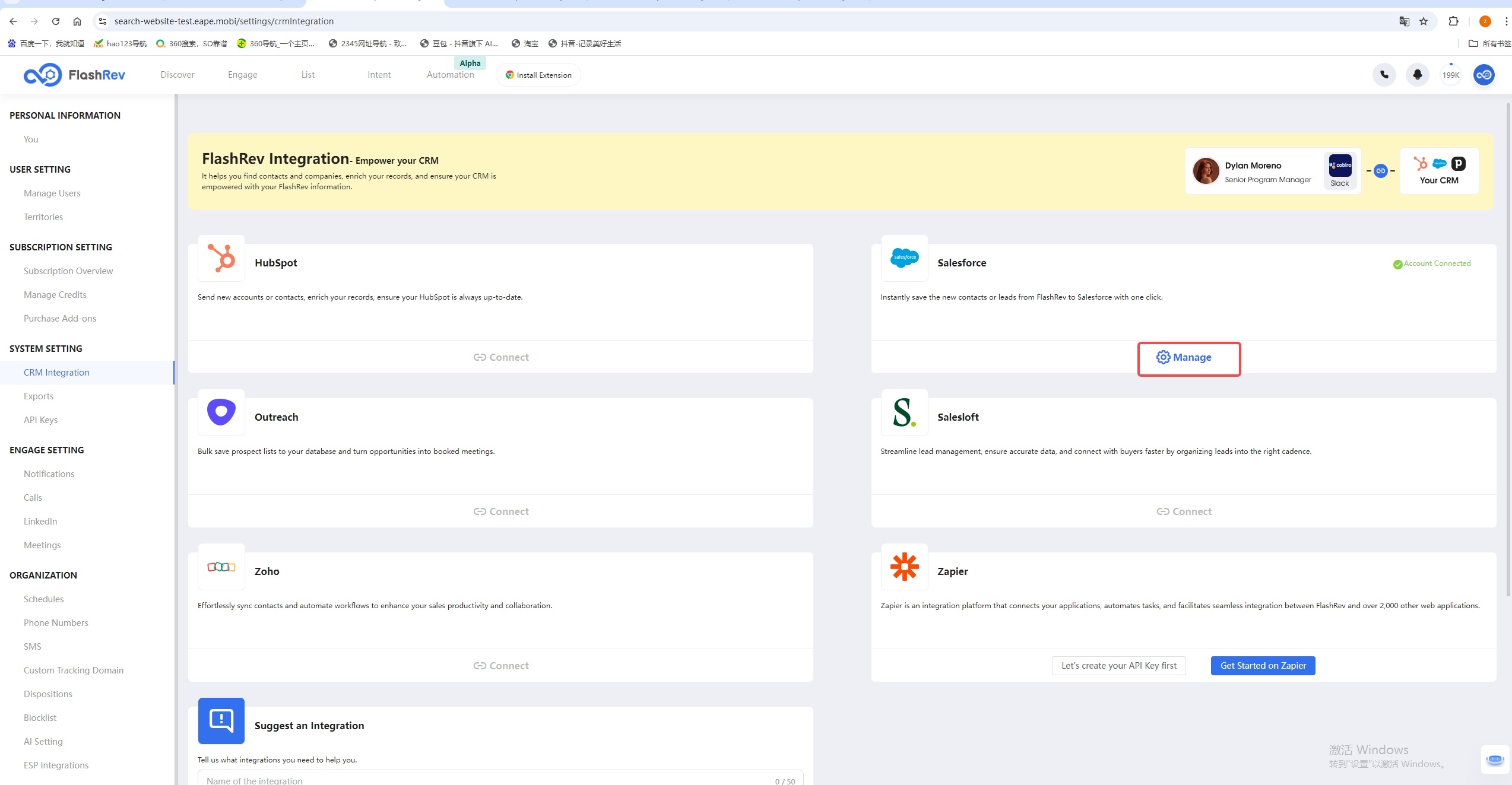
Task: Open API Keys in sidebar
Action: [x=41, y=420]
